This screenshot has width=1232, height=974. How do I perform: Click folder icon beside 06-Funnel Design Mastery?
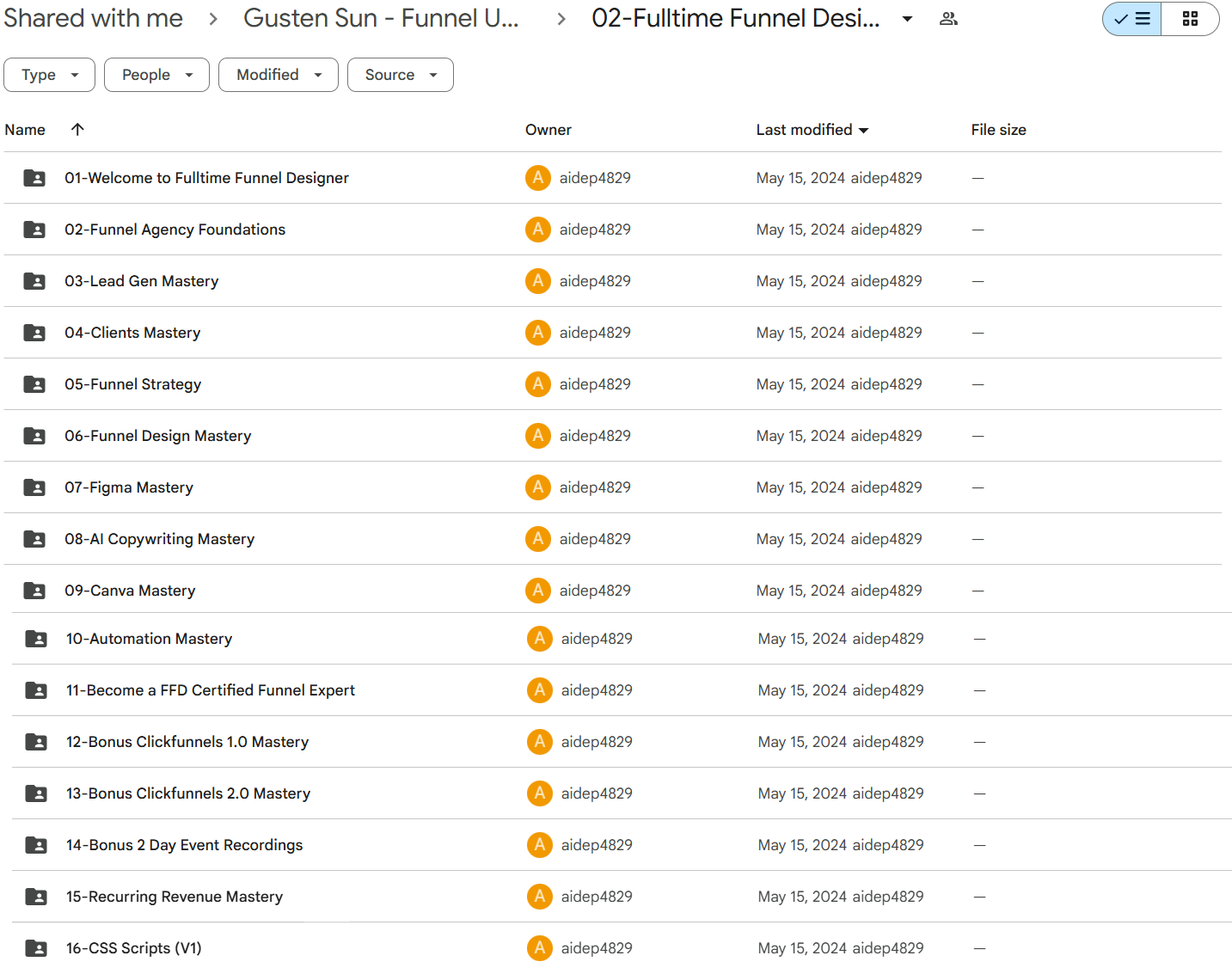tap(34, 436)
